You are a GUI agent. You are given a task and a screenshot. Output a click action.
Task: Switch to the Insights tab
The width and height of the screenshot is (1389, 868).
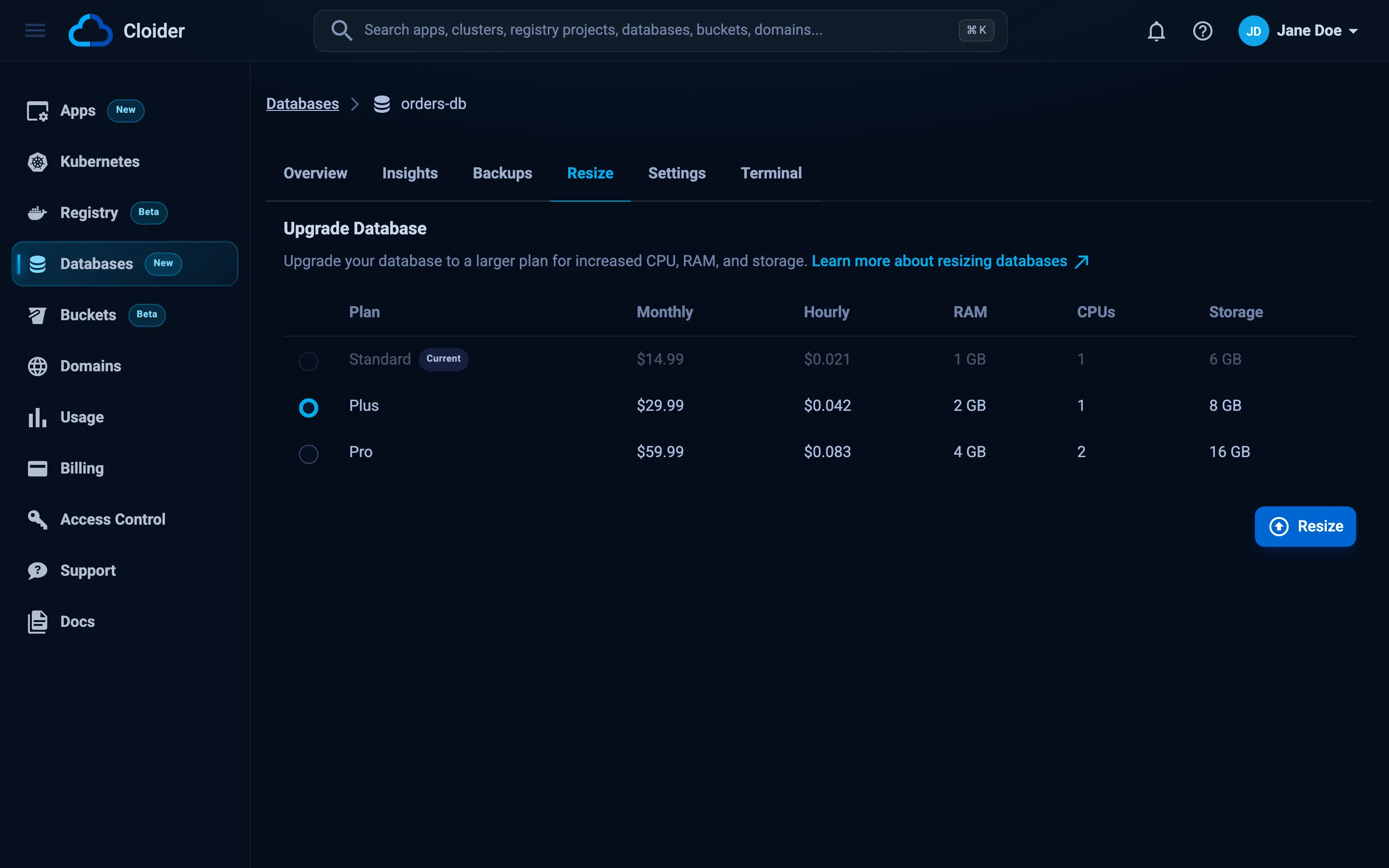pyautogui.click(x=410, y=174)
